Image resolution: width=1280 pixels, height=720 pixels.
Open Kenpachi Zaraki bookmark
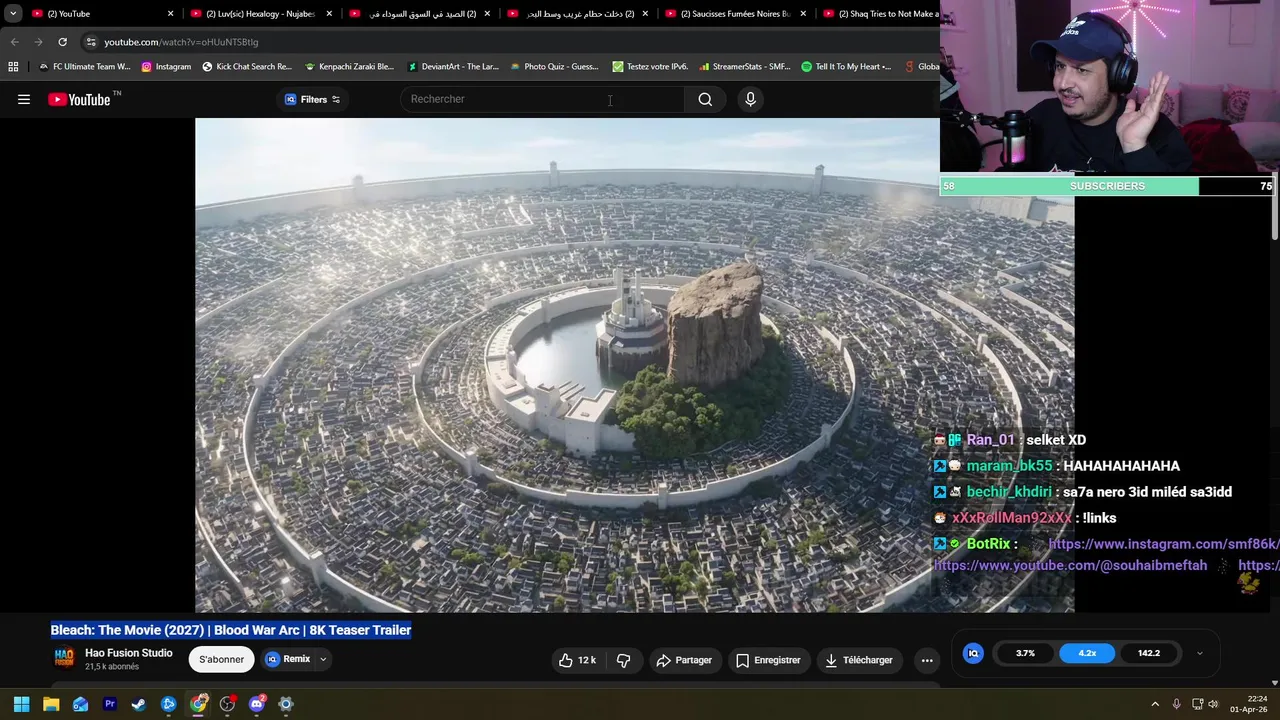click(349, 67)
